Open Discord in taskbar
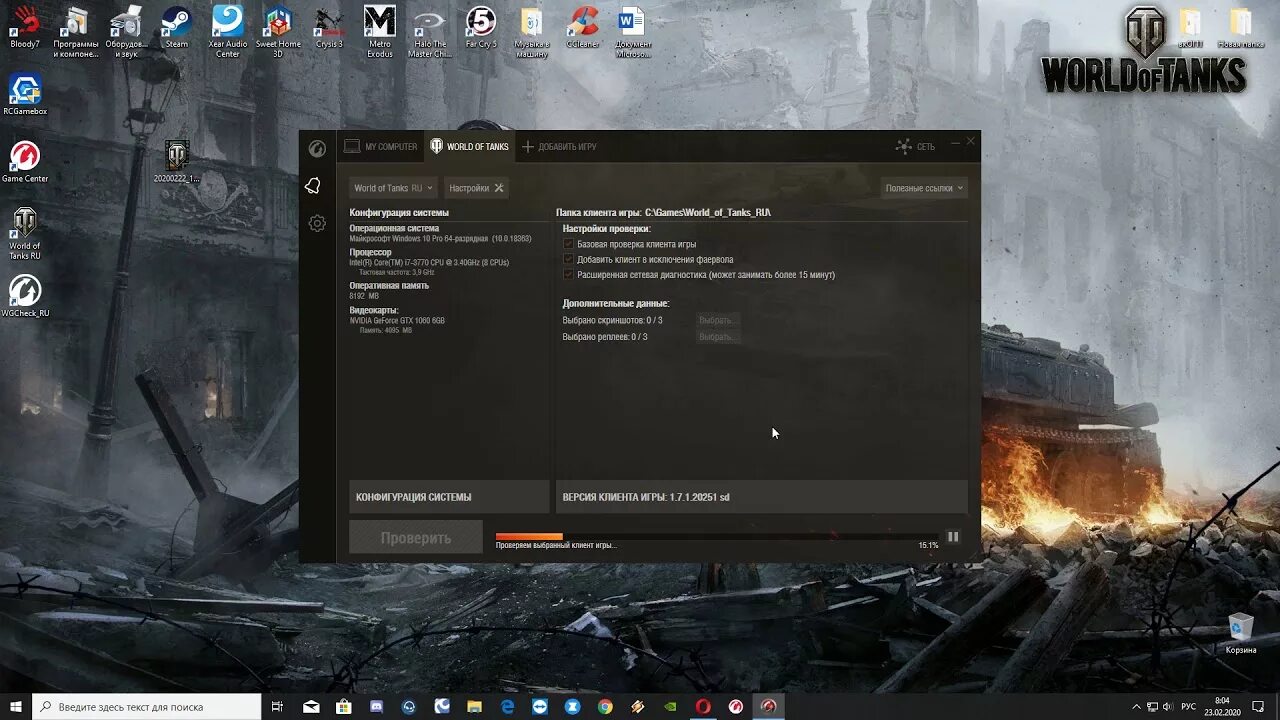Viewport: 1280px width, 720px height. [x=377, y=706]
